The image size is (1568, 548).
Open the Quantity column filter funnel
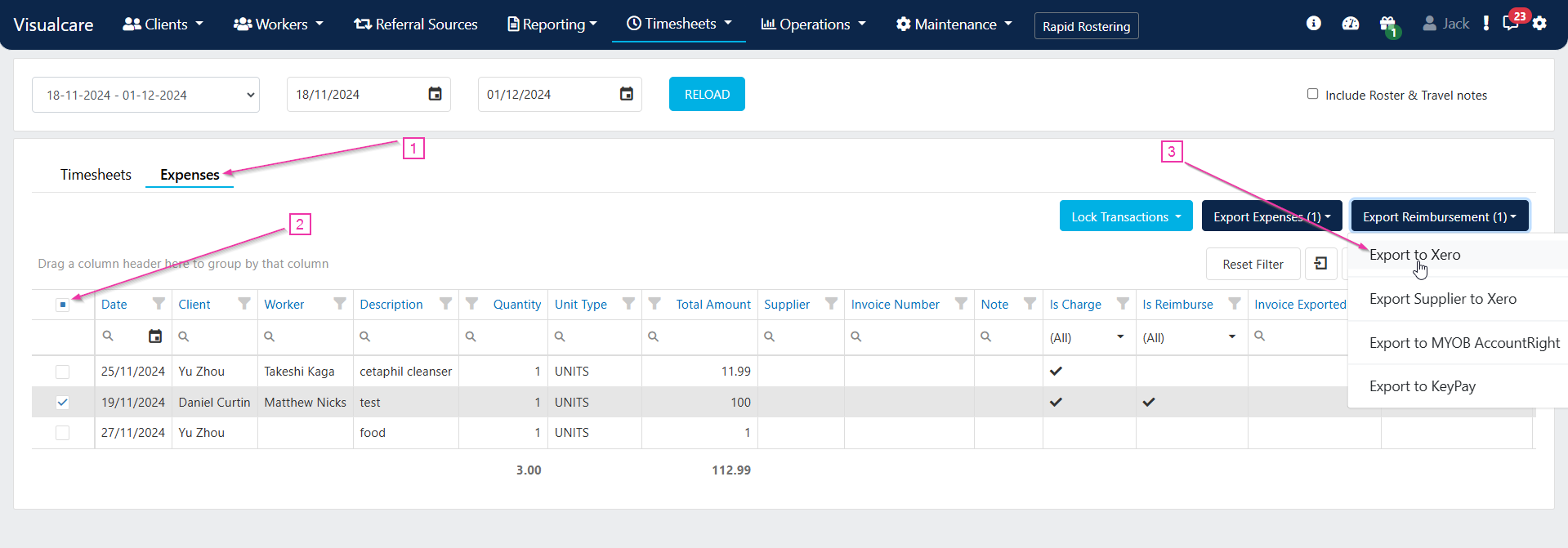[472, 304]
